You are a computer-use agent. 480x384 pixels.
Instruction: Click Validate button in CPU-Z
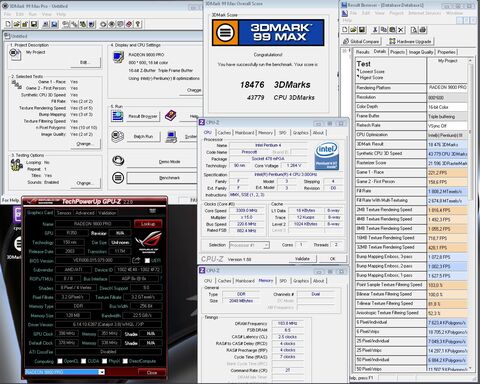(x=302, y=259)
